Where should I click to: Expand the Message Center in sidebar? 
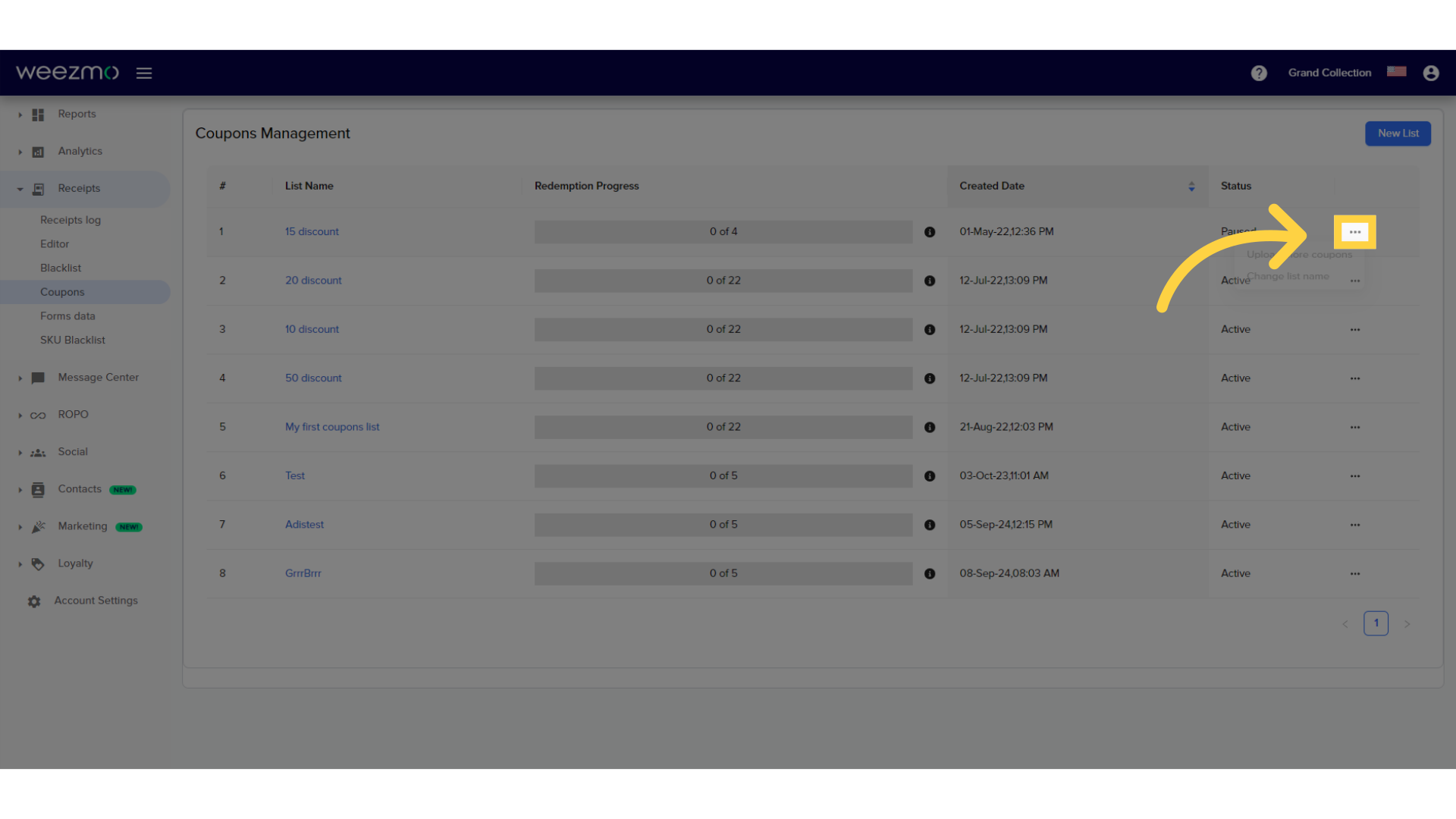[18, 377]
